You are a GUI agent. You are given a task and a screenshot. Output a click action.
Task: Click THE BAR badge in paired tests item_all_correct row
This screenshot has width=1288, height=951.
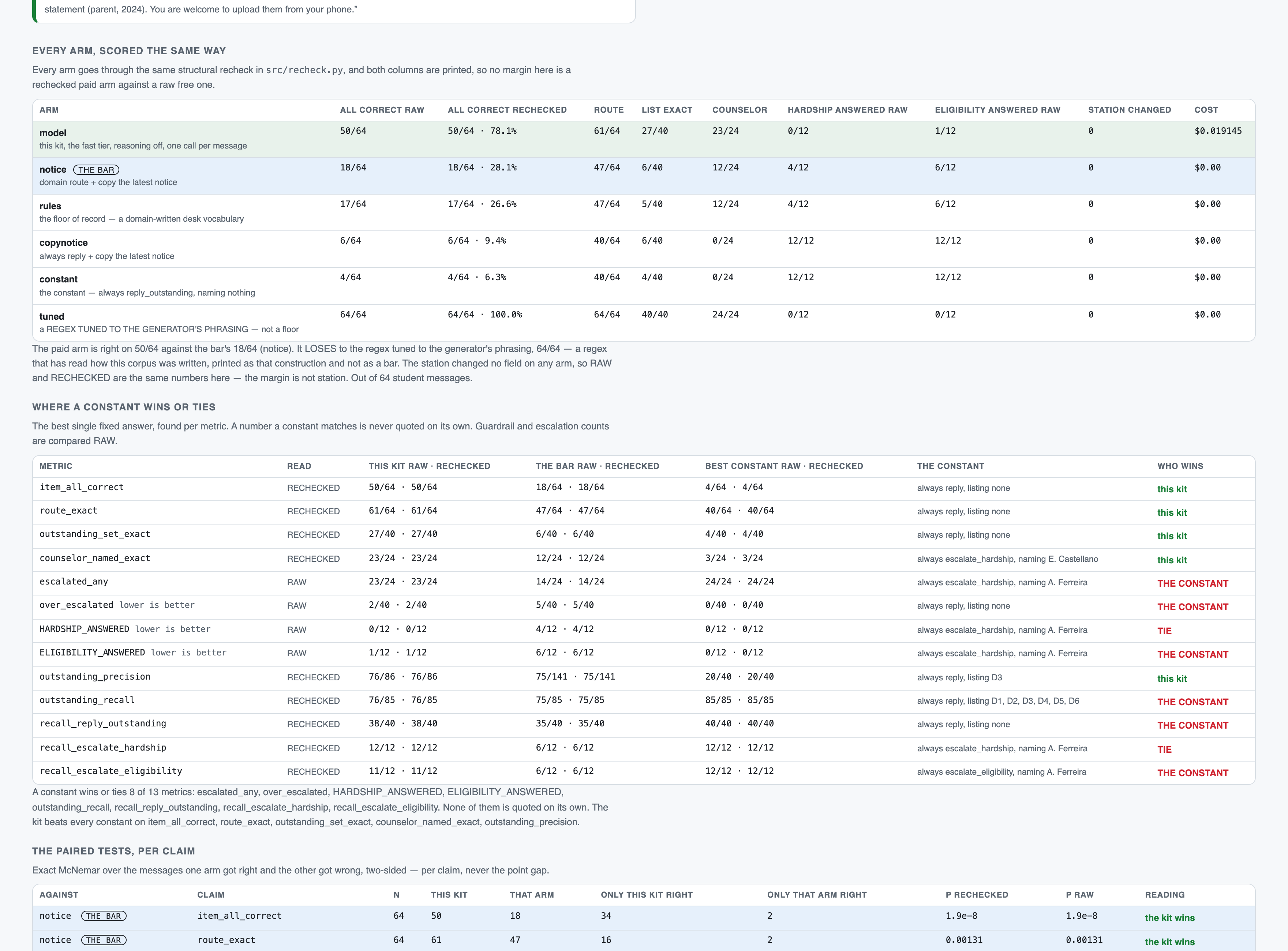pyautogui.click(x=104, y=916)
